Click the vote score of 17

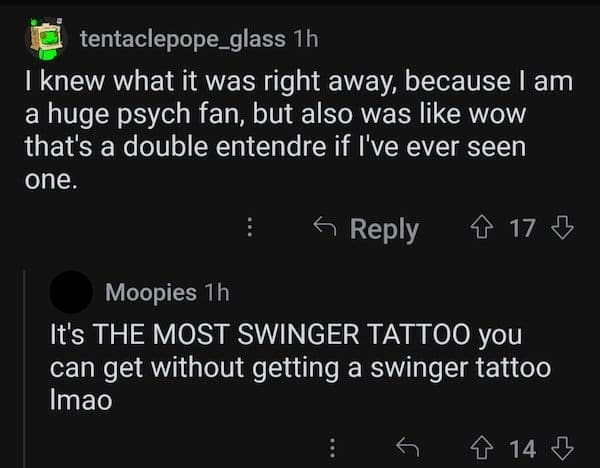point(522,228)
